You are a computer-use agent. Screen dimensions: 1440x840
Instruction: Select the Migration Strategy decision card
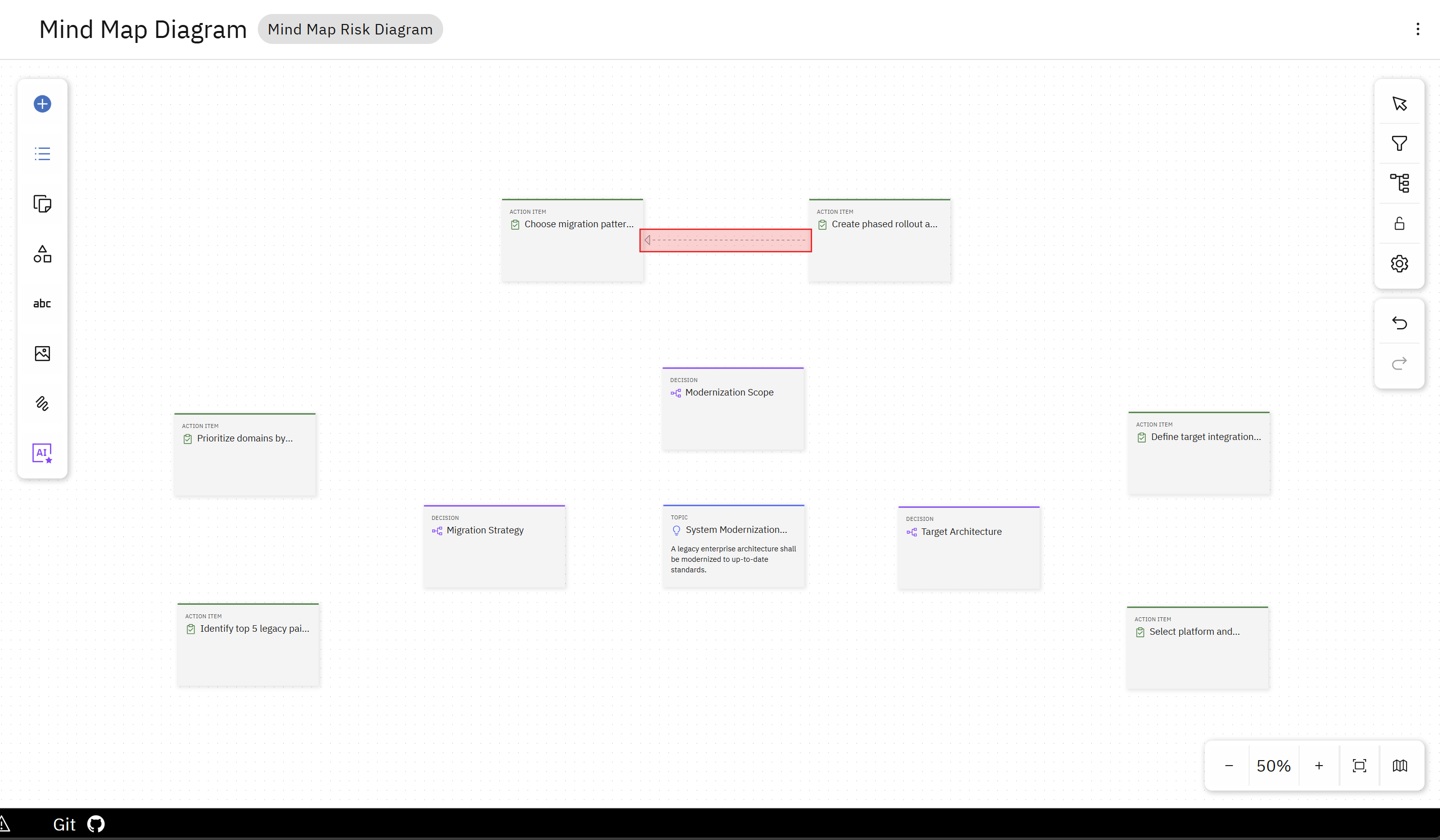(494, 546)
